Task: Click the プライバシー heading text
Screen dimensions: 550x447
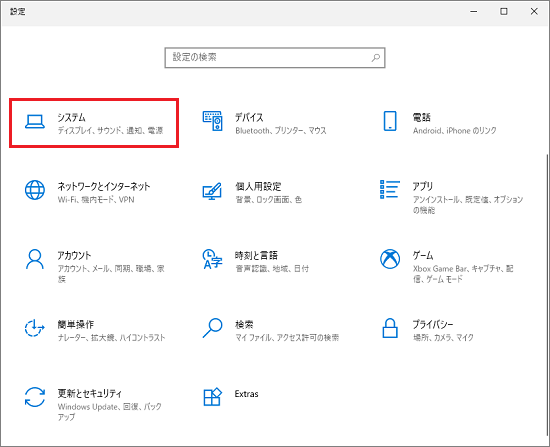Action: 433,324
